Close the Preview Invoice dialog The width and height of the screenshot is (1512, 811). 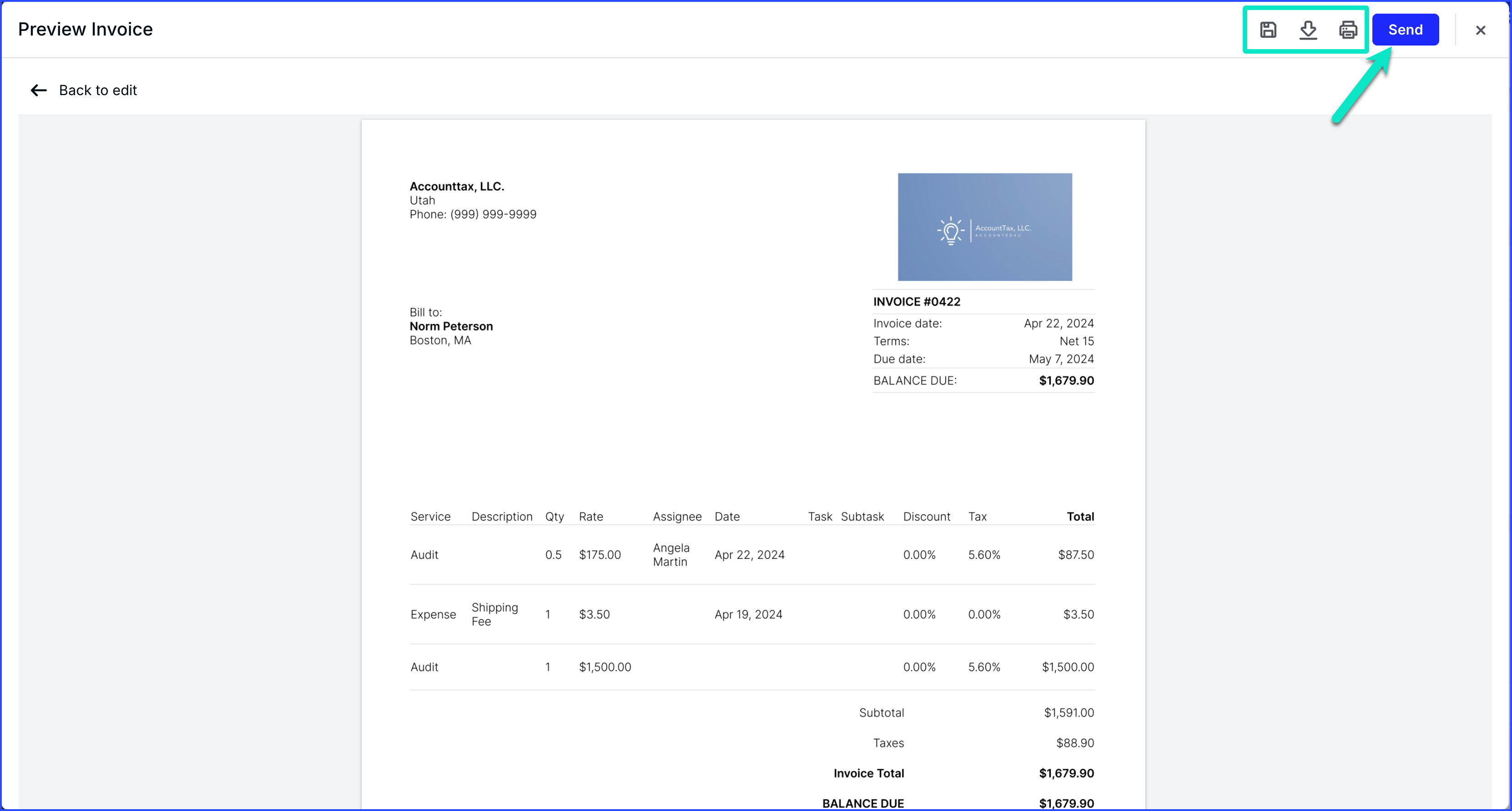pyautogui.click(x=1480, y=30)
